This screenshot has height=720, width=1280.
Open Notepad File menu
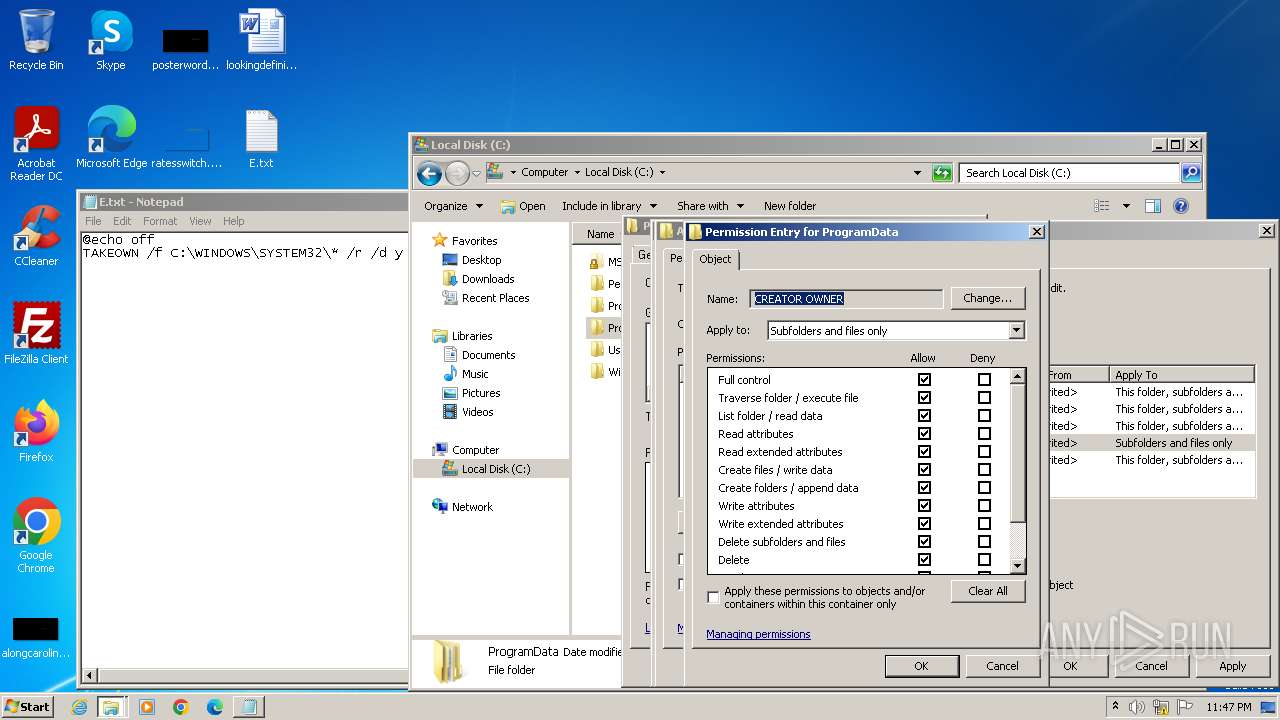(93, 221)
